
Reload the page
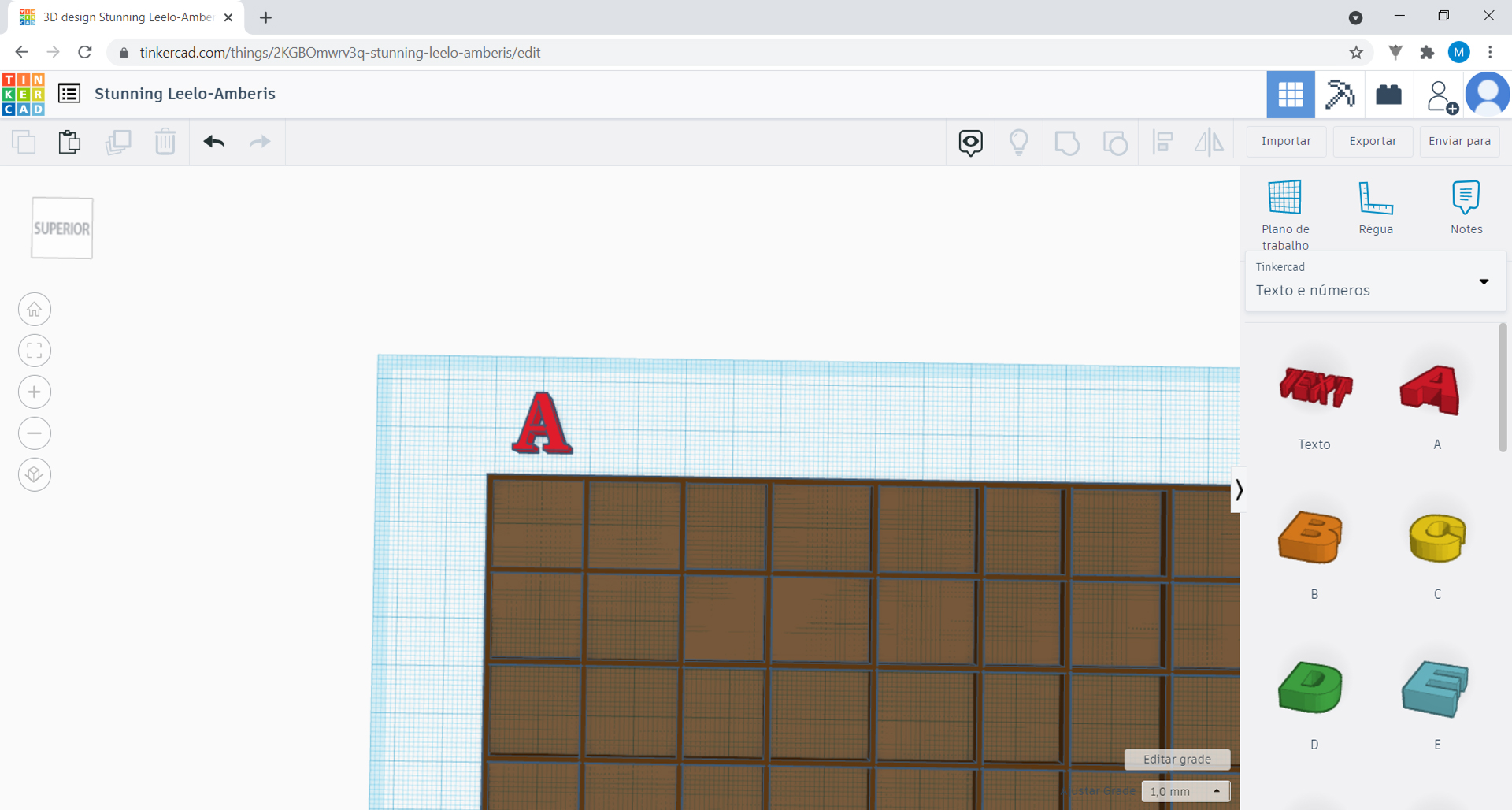tap(85, 53)
